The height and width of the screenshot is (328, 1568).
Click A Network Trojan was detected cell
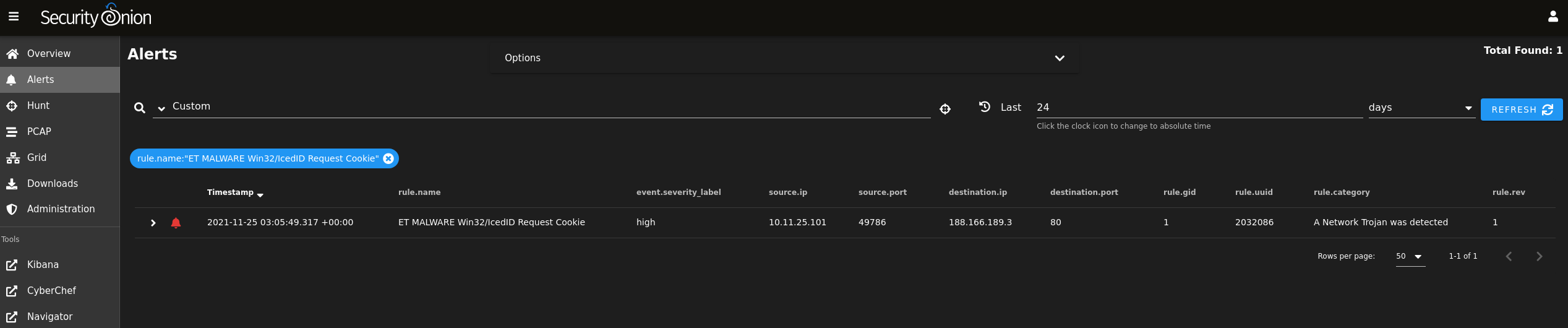[x=1380, y=222]
